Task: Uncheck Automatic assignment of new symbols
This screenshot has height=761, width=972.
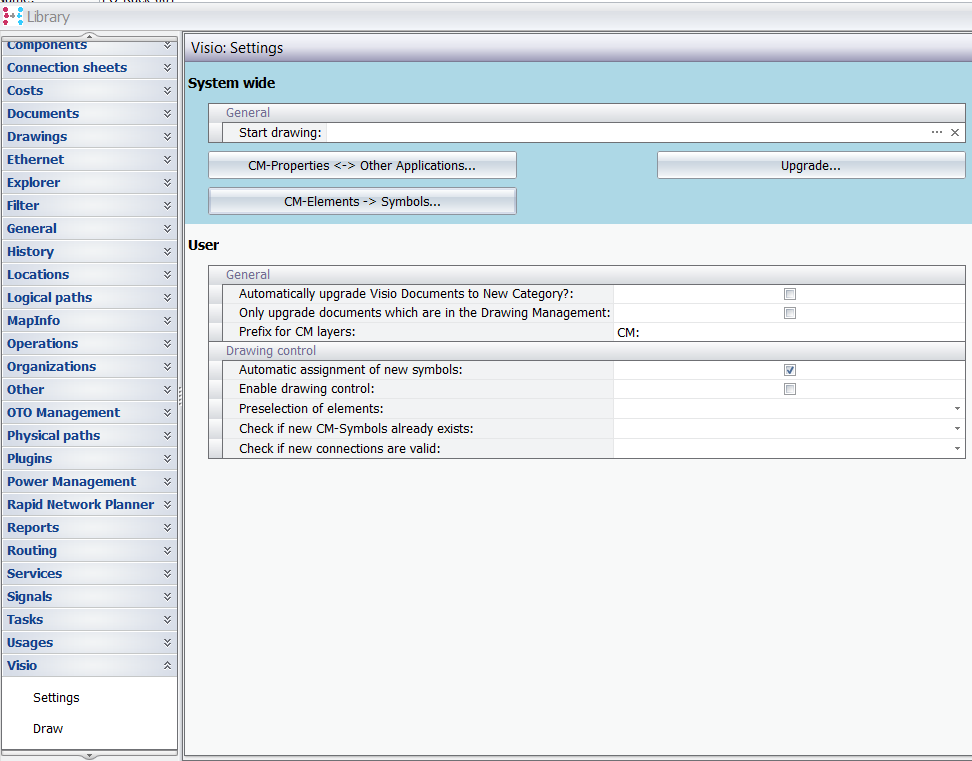Action: [x=789, y=370]
